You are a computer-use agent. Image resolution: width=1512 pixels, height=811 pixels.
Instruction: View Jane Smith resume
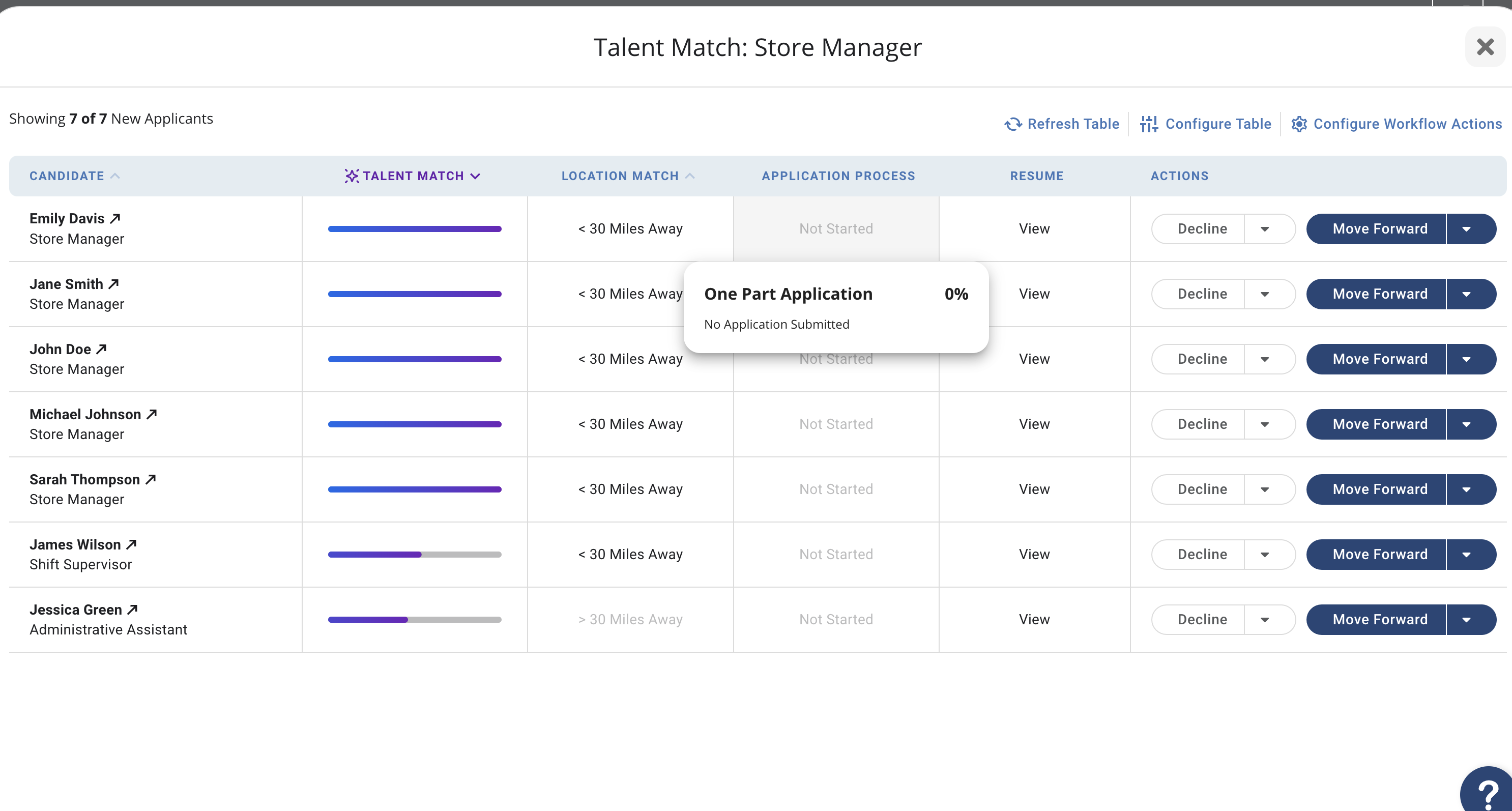coord(1034,294)
